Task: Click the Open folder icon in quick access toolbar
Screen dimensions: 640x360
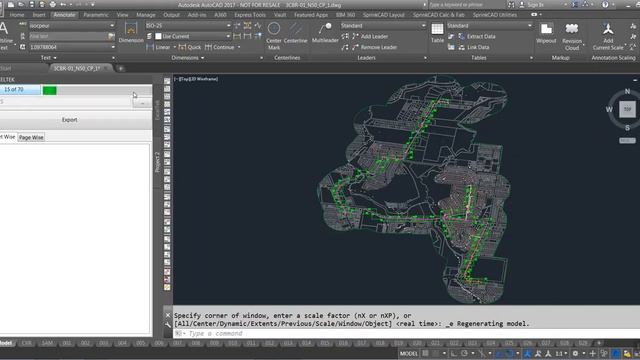Action: coord(21,4)
